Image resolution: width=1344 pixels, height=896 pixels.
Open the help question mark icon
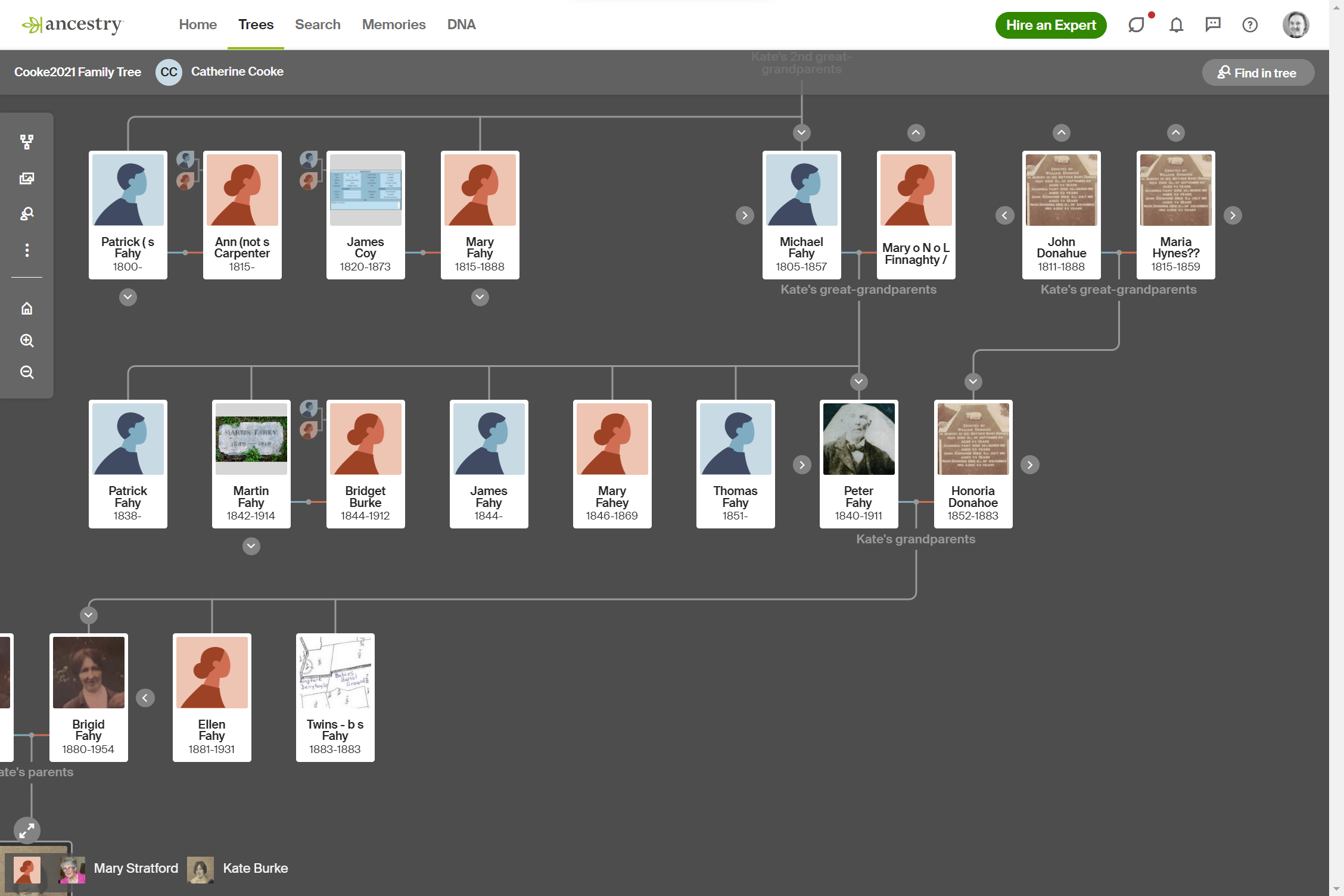(1250, 25)
